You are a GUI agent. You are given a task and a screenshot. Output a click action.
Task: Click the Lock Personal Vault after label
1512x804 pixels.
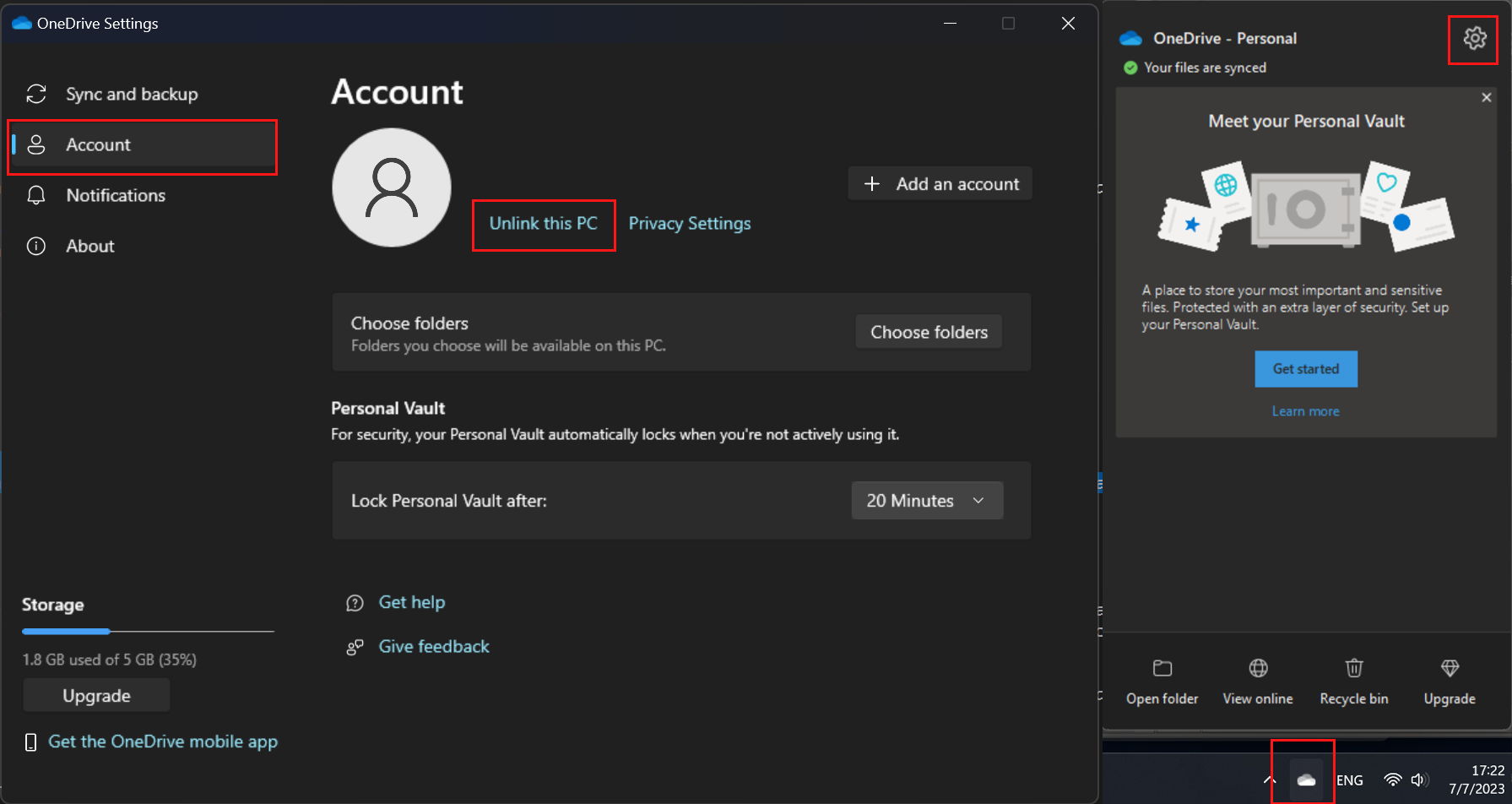tap(449, 501)
